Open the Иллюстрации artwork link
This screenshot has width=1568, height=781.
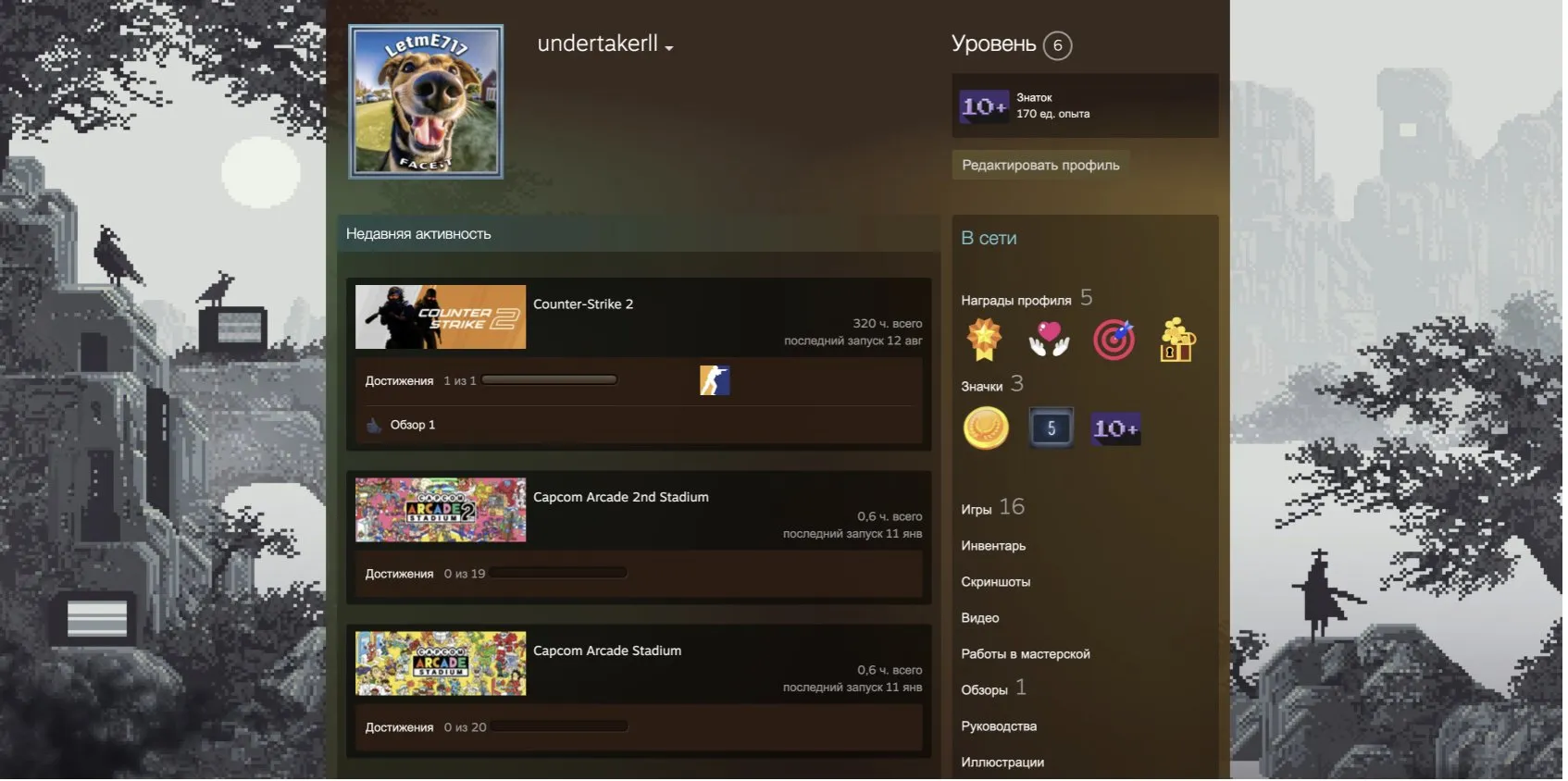click(1002, 762)
